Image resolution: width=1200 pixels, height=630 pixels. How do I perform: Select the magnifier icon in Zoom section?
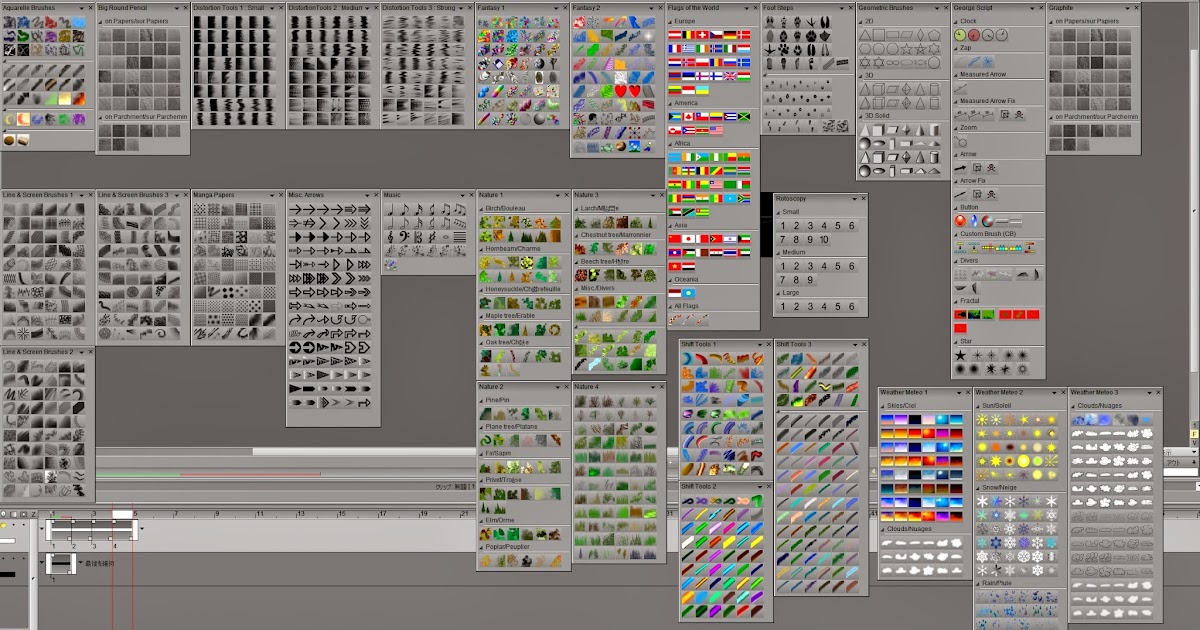point(960,141)
